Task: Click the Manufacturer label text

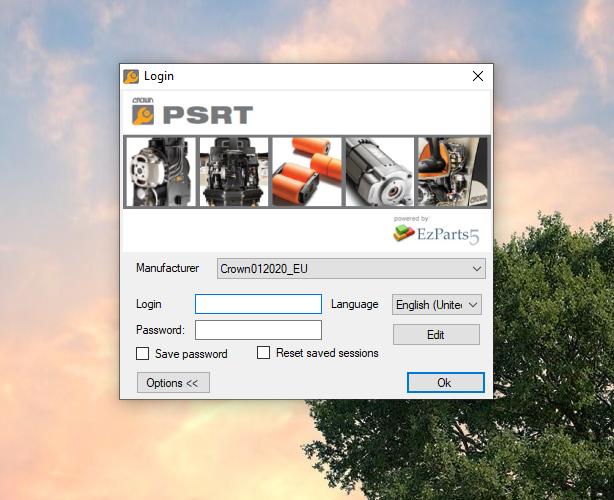Action: coord(168,268)
